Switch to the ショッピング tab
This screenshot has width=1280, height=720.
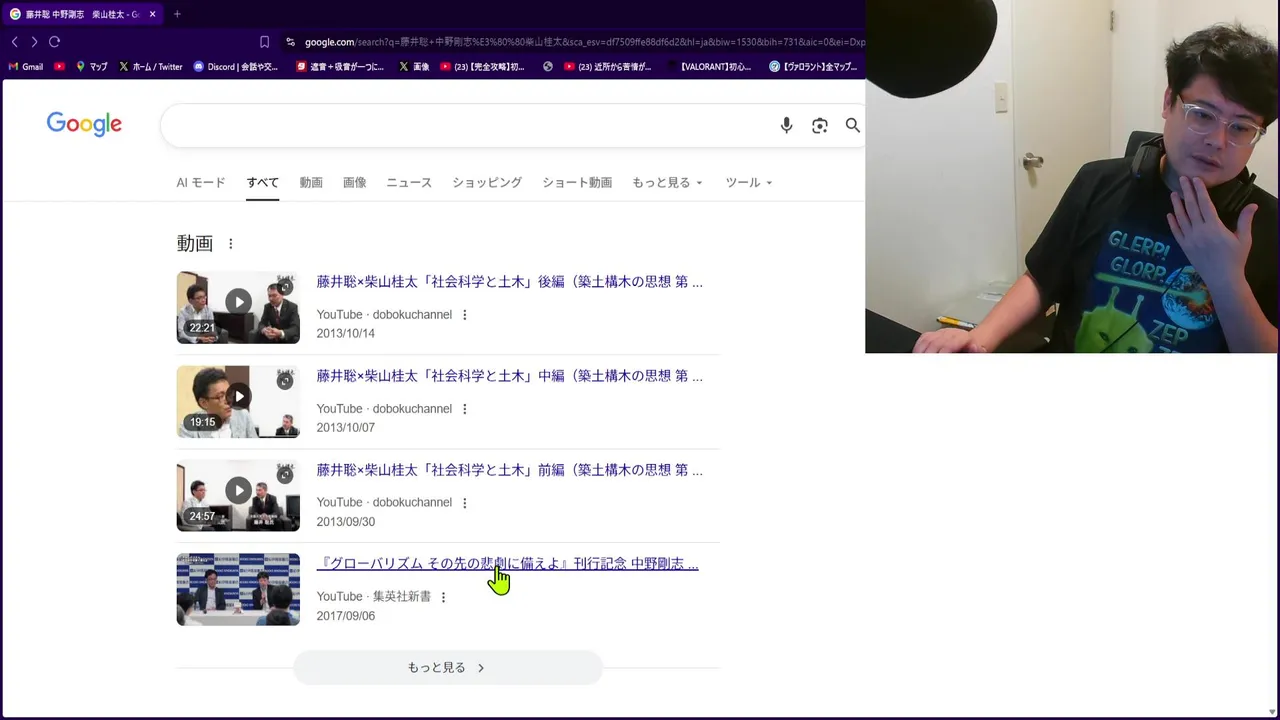pos(487,183)
